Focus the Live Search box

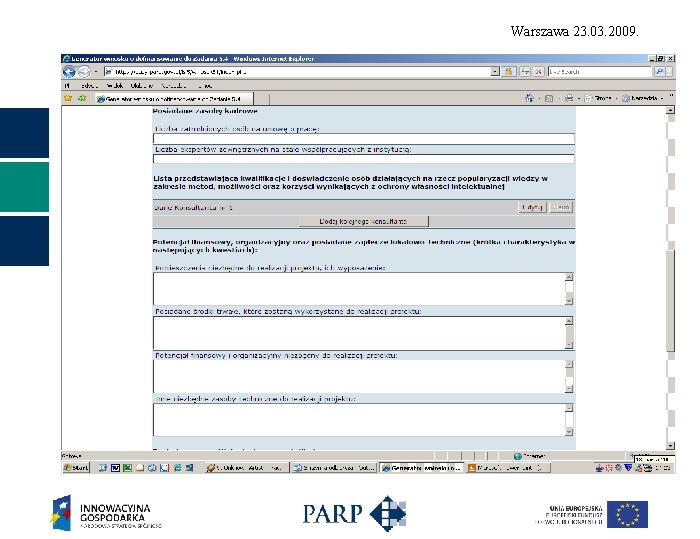point(600,71)
